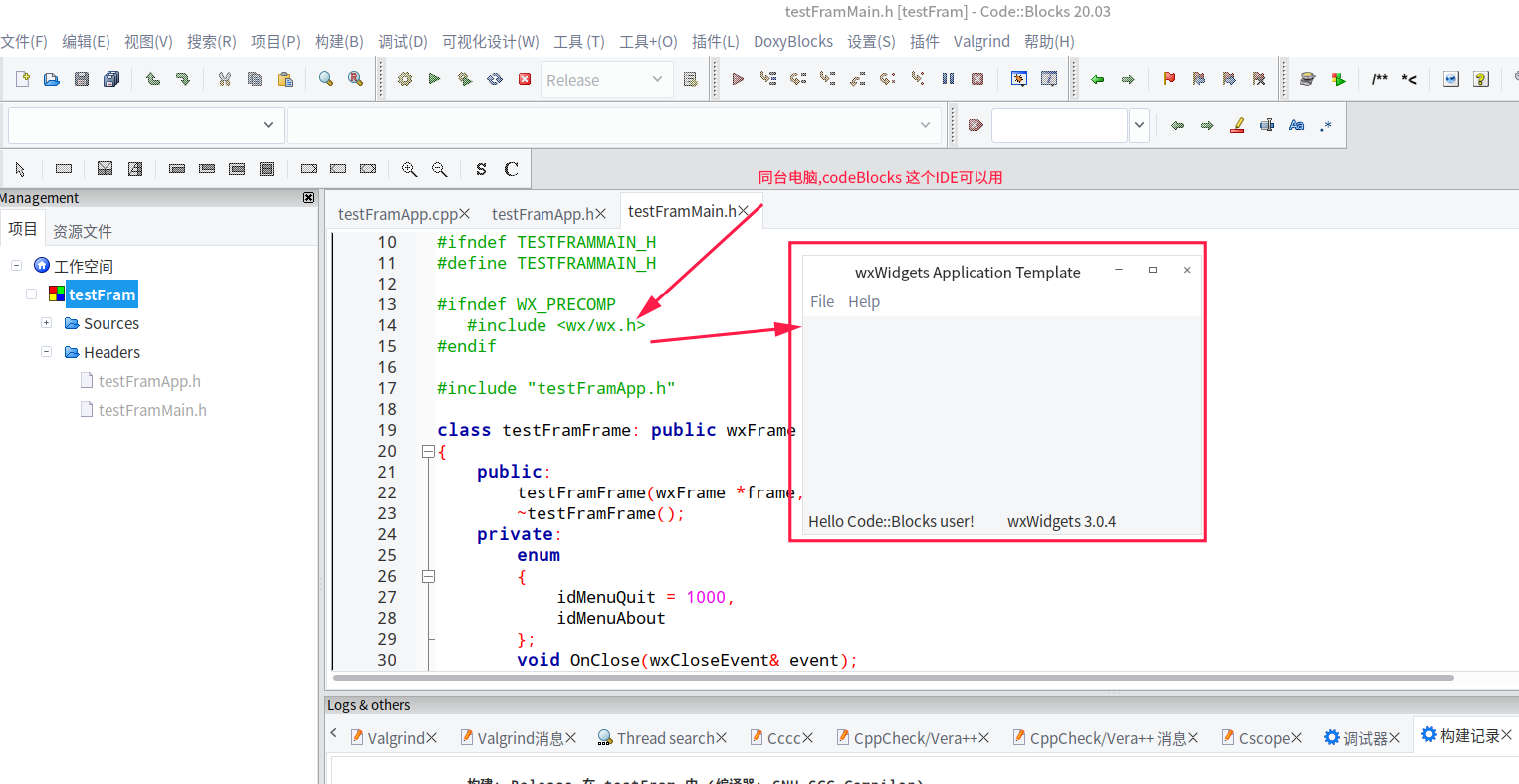Click the Rebuild icon
Image resolution: width=1519 pixels, height=784 pixels.
coord(495,79)
